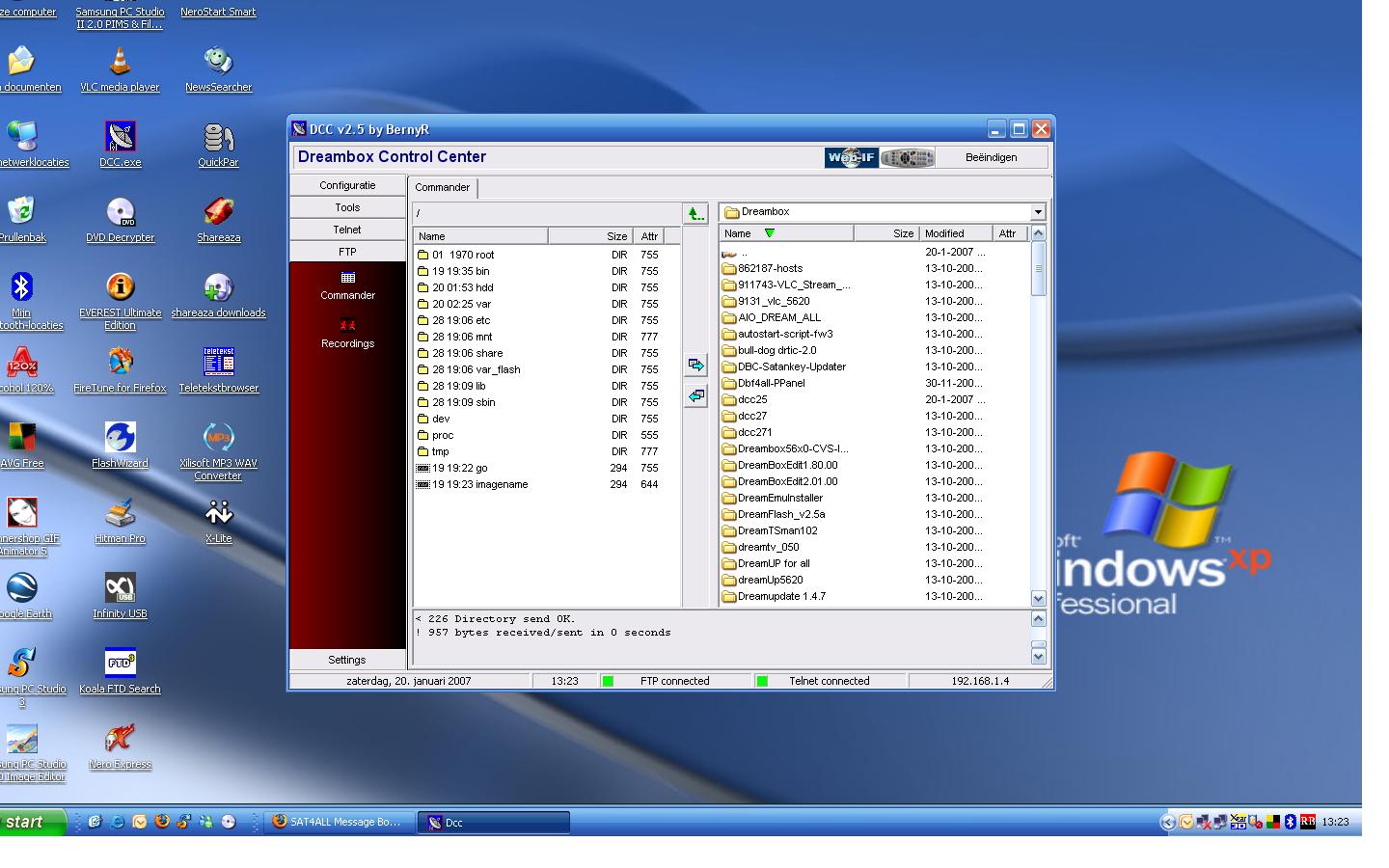Sort left pane by Size column header
Screen dimensions: 1389x868
pyautogui.click(x=589, y=236)
